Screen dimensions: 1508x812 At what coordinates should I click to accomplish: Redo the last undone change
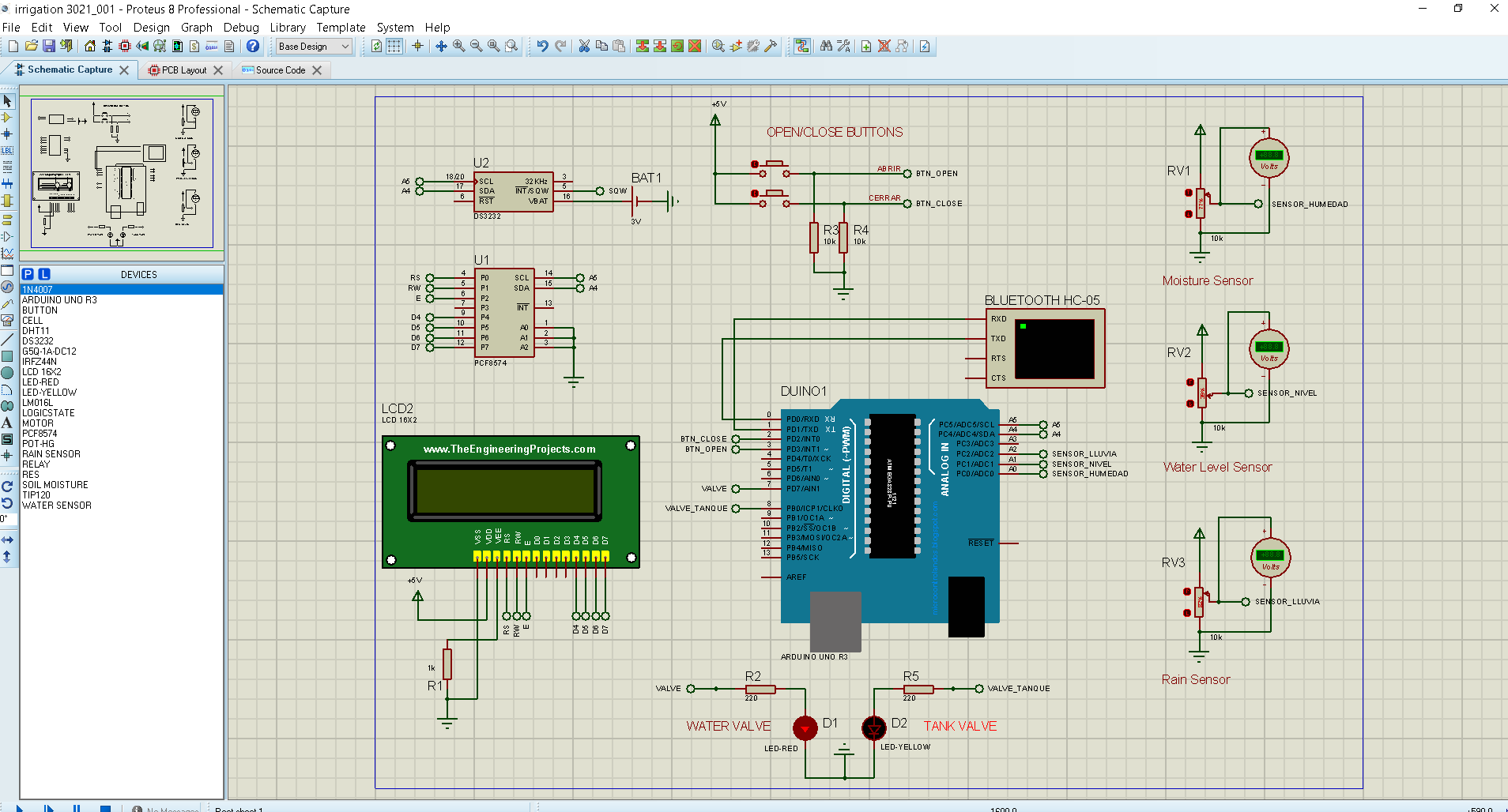[560, 47]
